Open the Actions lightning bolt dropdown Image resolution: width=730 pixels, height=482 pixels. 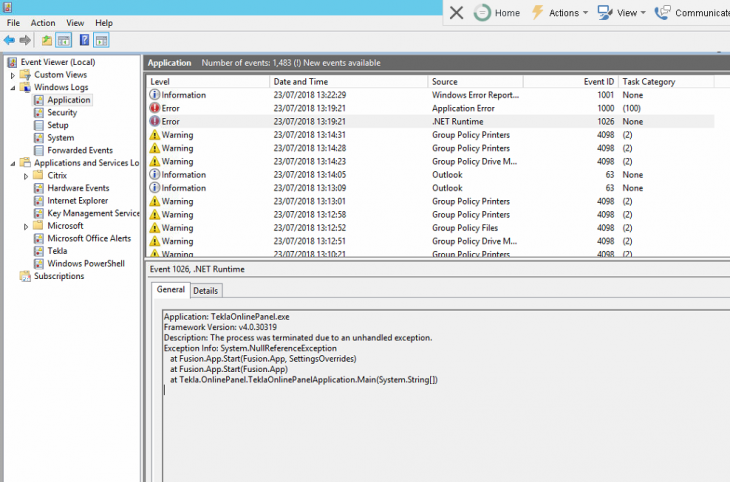(560, 13)
